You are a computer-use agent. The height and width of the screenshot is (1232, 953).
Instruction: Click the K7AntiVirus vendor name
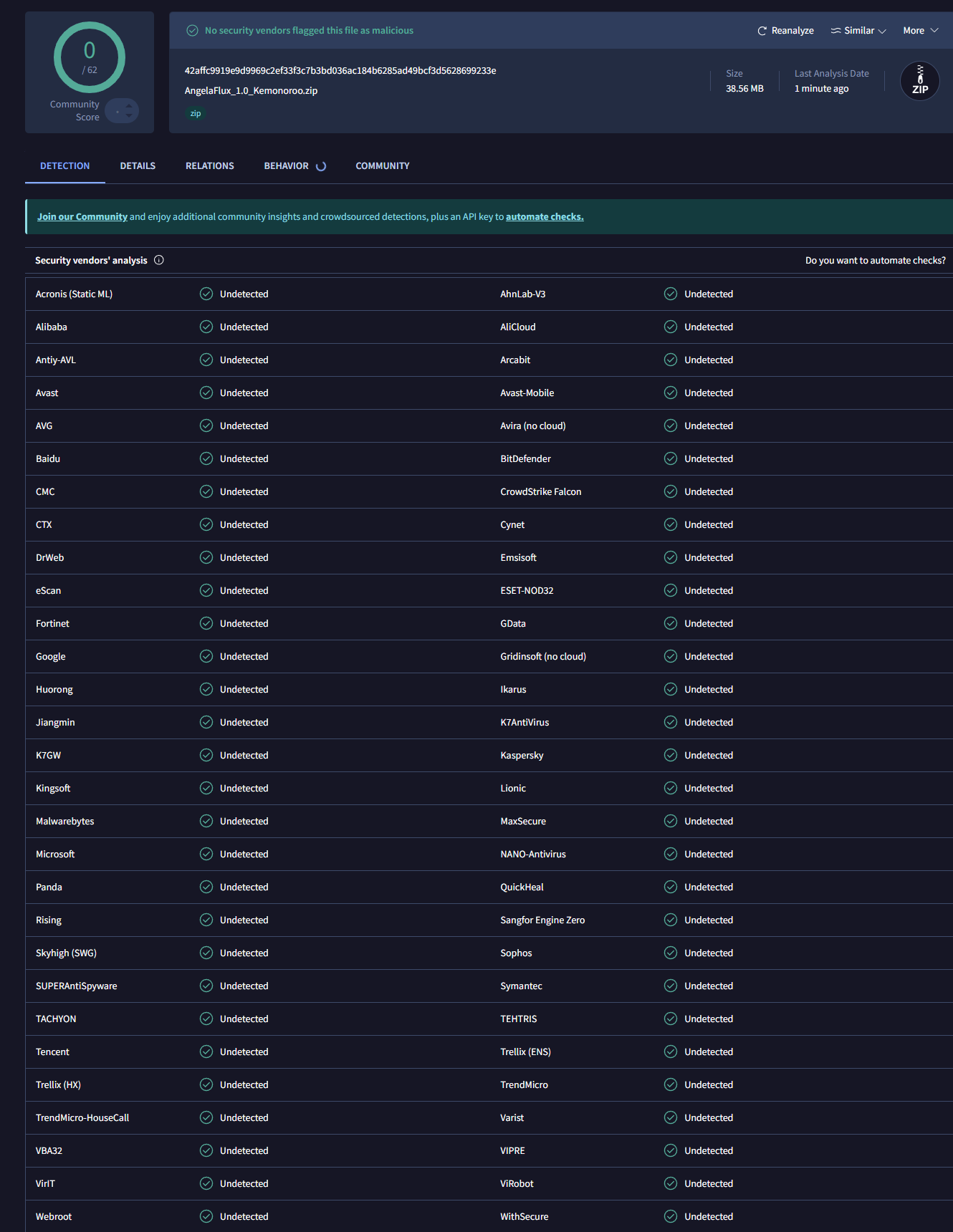tap(525, 723)
